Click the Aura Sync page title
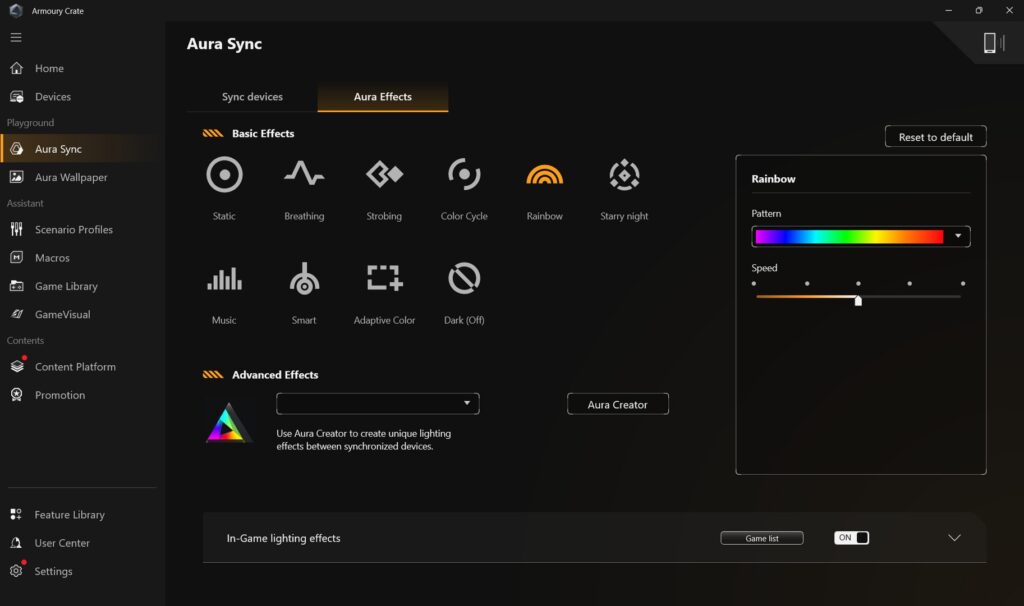 [224, 44]
